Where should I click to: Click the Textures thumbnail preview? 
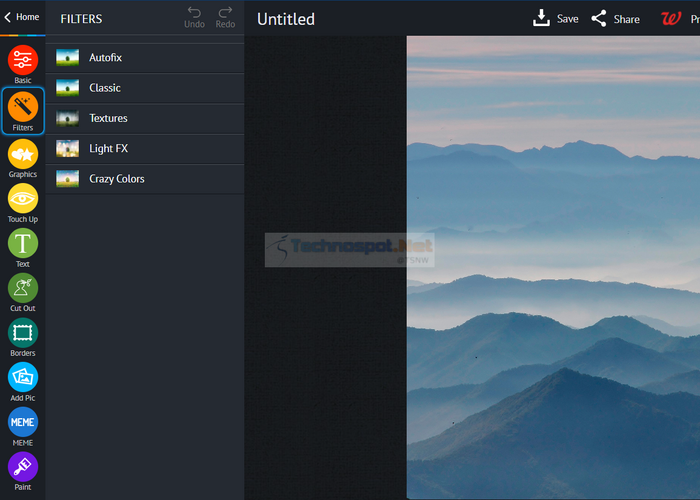point(67,118)
